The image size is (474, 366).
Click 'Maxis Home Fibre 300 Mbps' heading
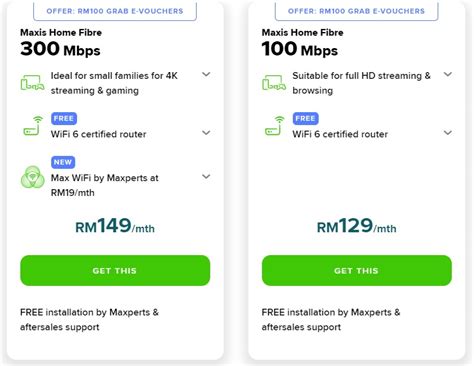[x=61, y=43]
